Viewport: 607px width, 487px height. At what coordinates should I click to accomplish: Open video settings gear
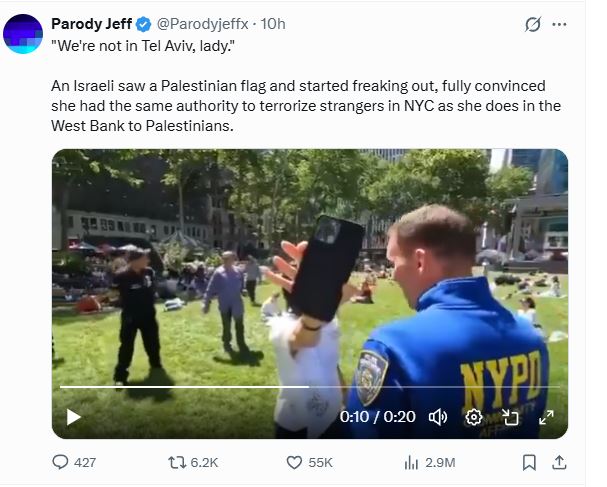click(x=474, y=417)
